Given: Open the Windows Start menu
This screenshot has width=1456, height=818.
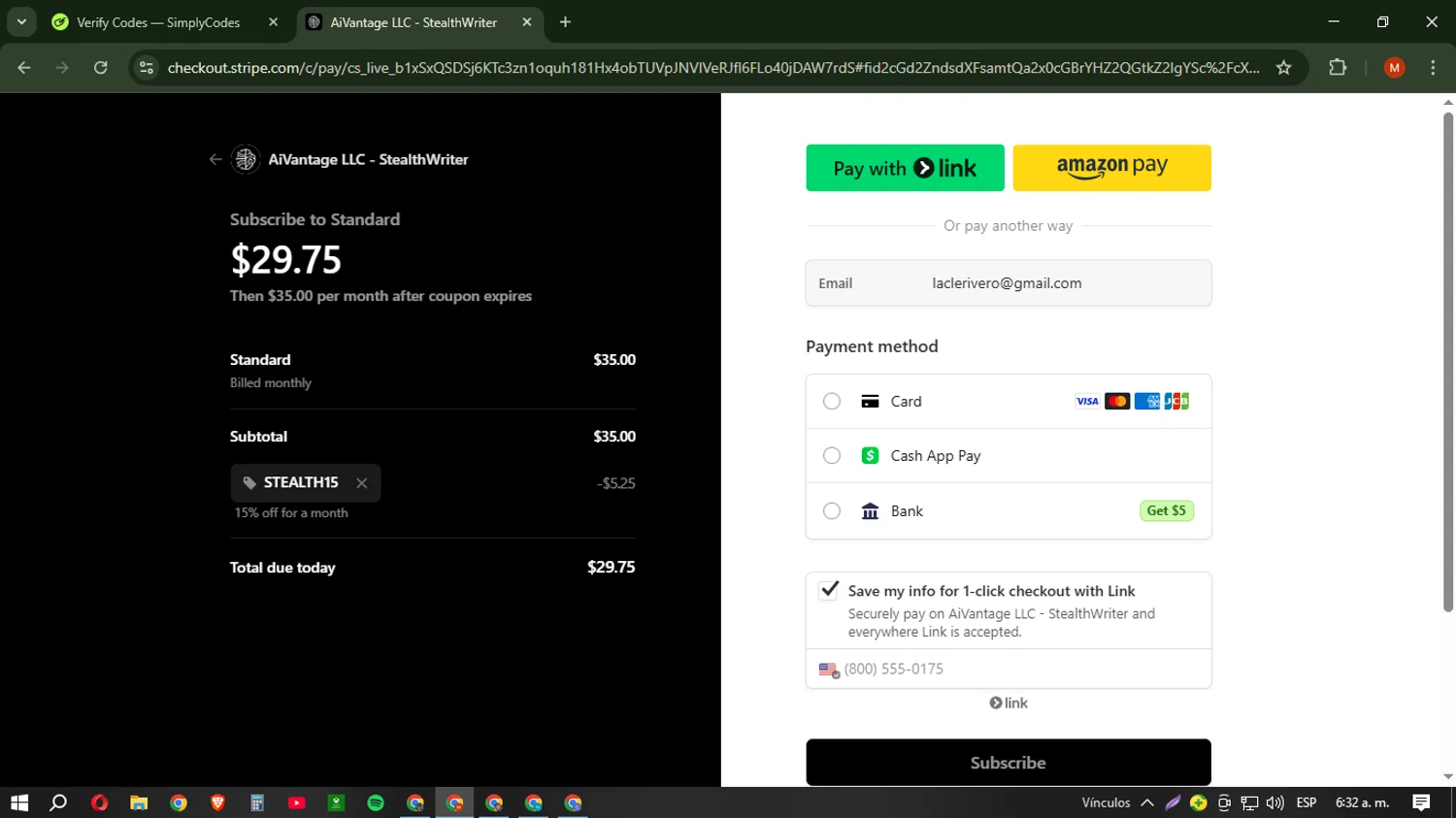Looking at the screenshot, I should pyautogui.click(x=19, y=802).
